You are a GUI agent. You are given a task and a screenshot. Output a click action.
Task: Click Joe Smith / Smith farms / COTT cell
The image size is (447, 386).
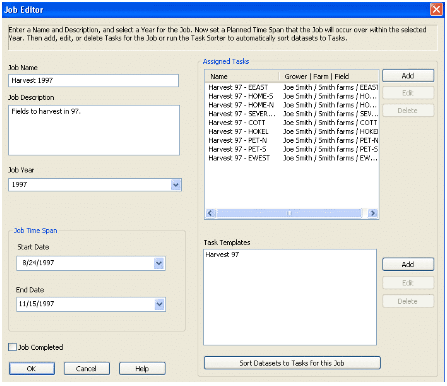point(330,123)
